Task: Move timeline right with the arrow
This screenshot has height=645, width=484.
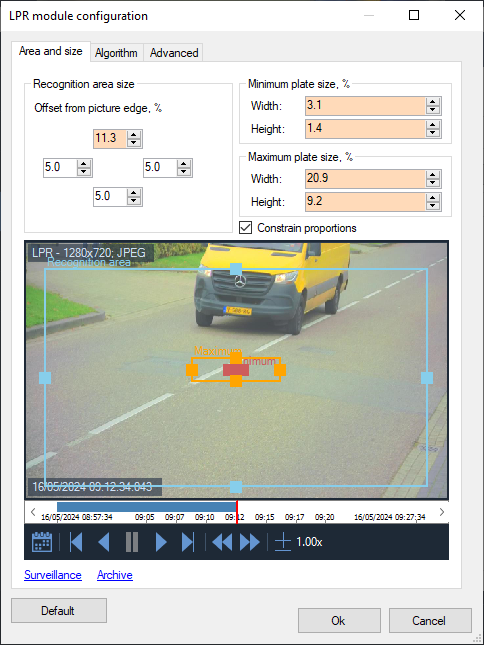Action: [442, 512]
